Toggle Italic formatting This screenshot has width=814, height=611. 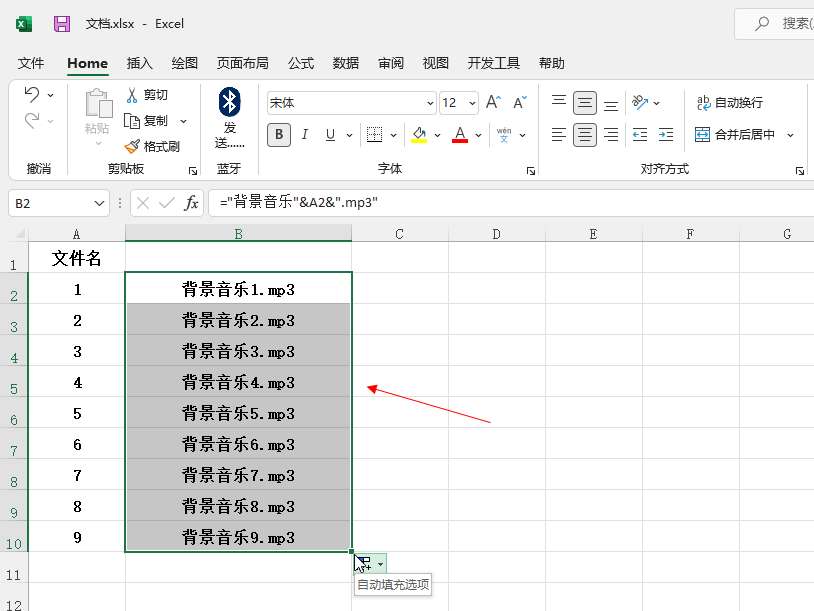coord(305,135)
